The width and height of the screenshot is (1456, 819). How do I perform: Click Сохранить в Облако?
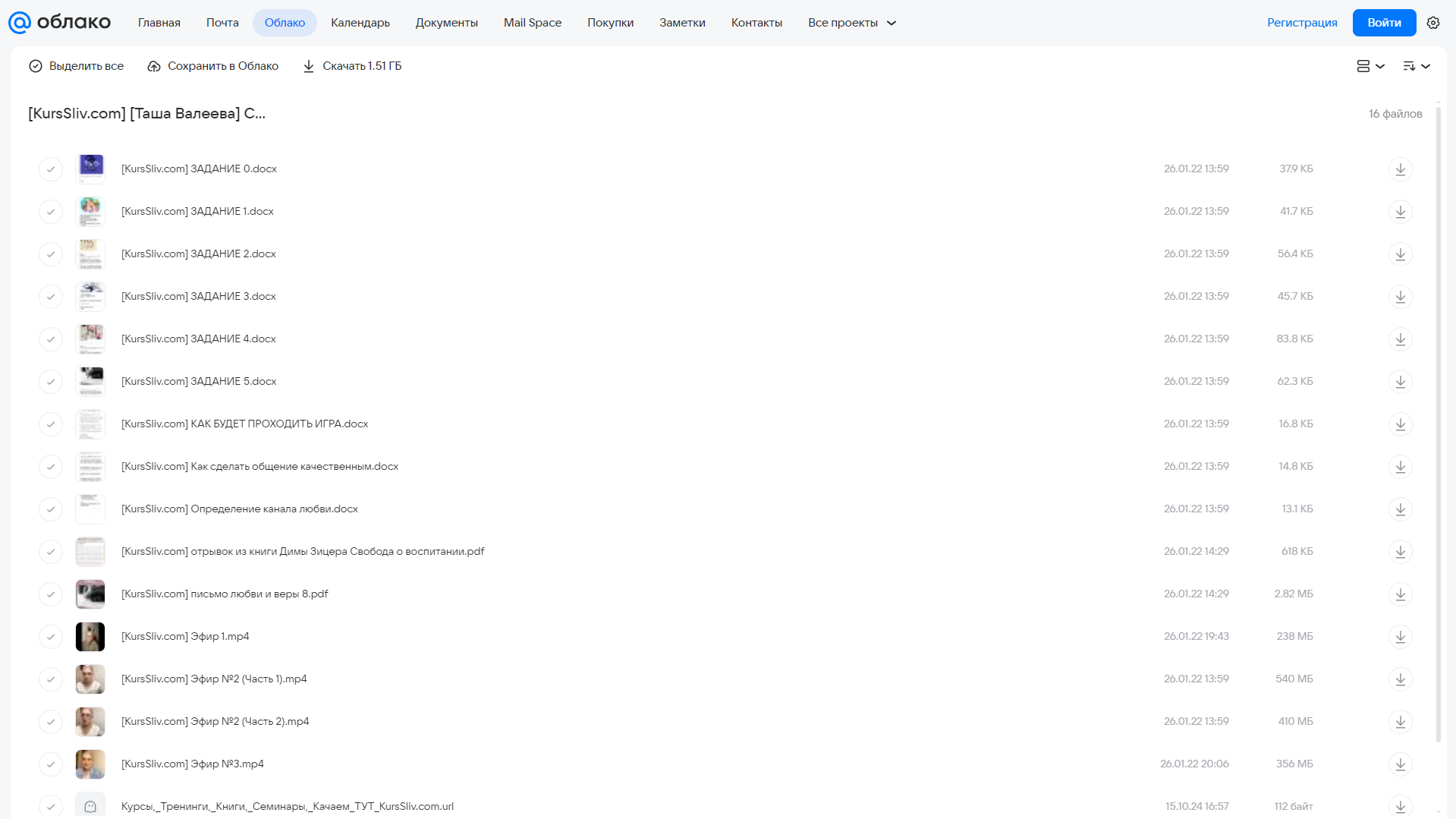pyautogui.click(x=213, y=66)
